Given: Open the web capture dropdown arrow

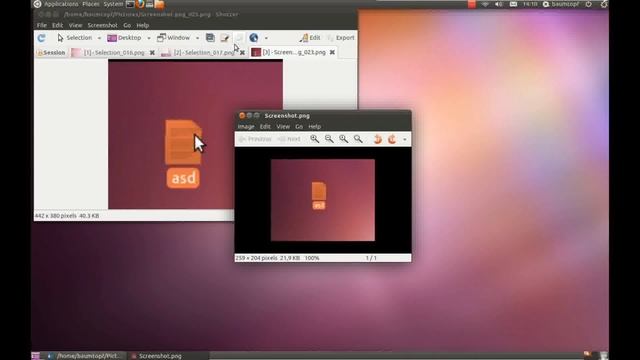Looking at the screenshot, I should coord(266,38).
